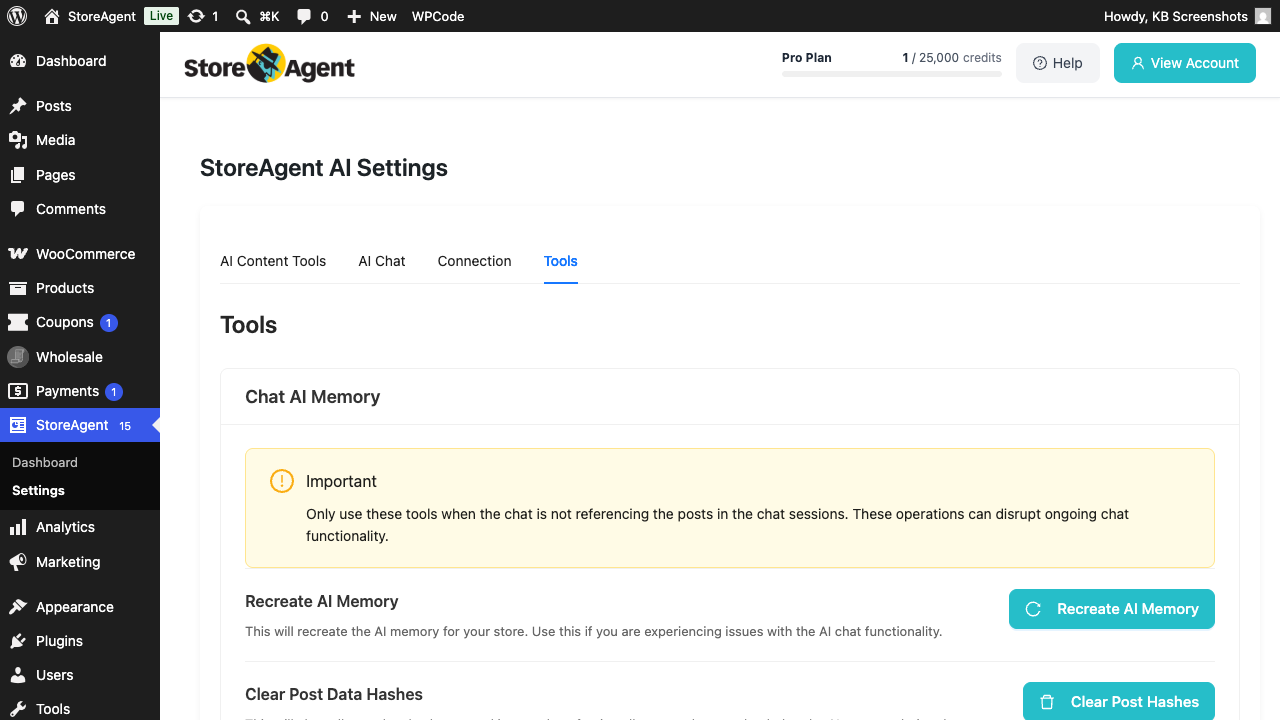This screenshot has height=720, width=1280.
Task: Click the user avatar in admin bar
Action: (1263, 16)
